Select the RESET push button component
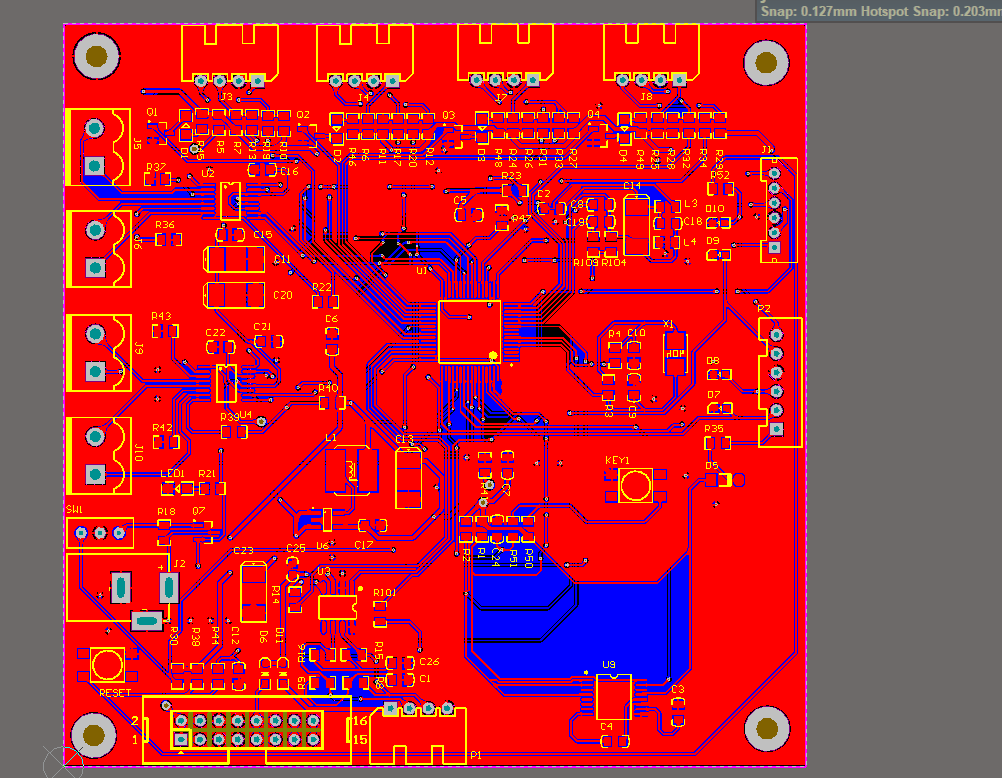This screenshot has height=778, width=1002. click(x=107, y=665)
